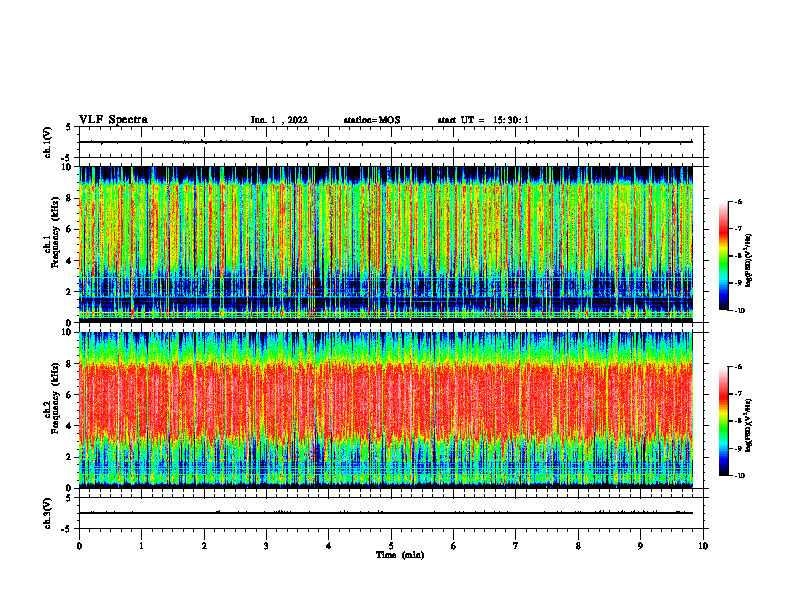This screenshot has height=612, width=792.
Task: Click the 'ch.1(V)' axis label
Action: (48, 142)
